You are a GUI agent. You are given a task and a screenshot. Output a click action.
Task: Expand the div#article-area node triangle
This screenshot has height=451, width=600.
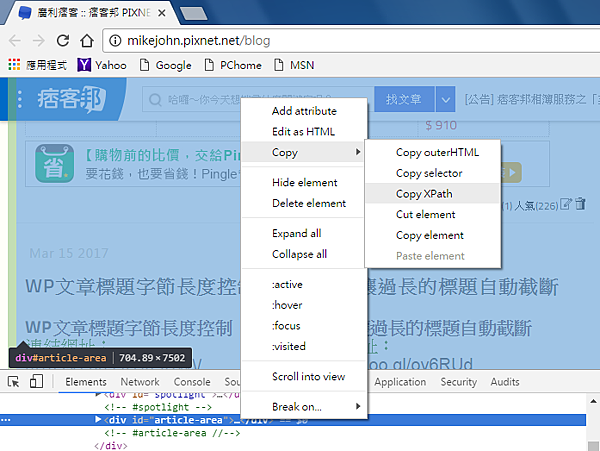[x=98, y=420]
